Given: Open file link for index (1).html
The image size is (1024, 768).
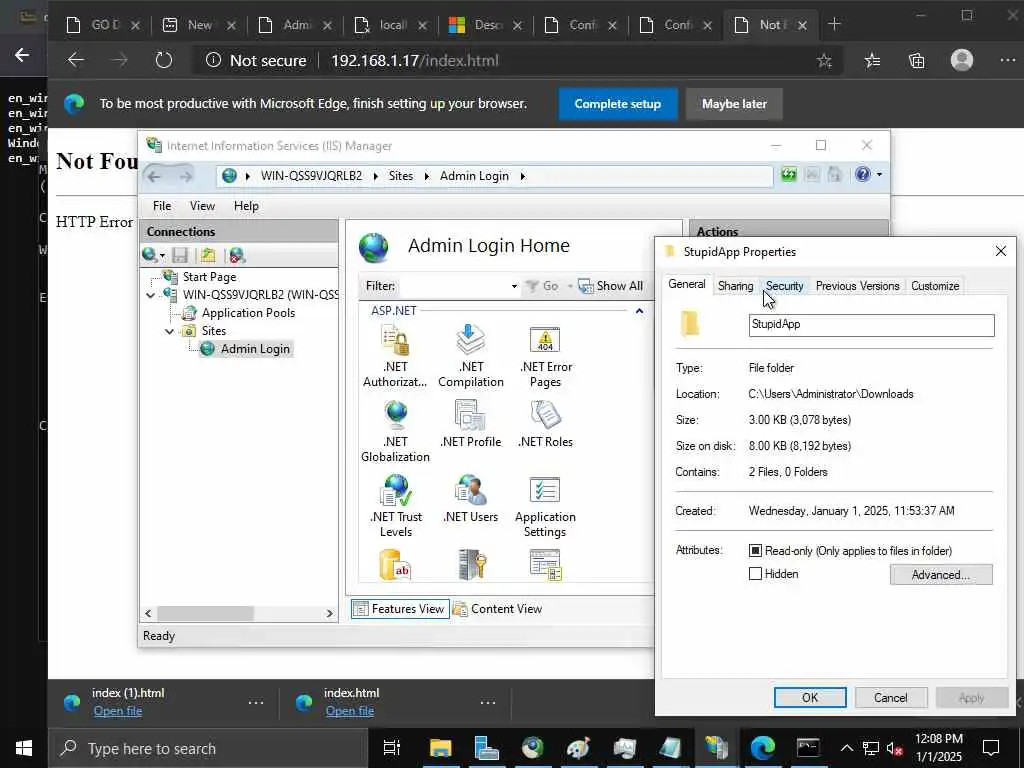Looking at the screenshot, I should pos(118,711).
